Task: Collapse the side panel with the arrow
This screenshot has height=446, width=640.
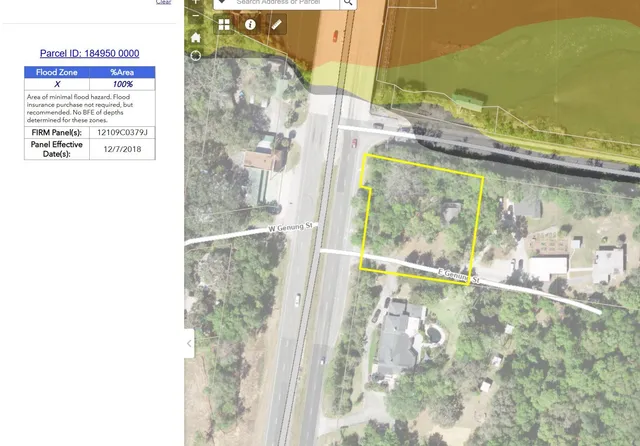Action: coord(190,344)
